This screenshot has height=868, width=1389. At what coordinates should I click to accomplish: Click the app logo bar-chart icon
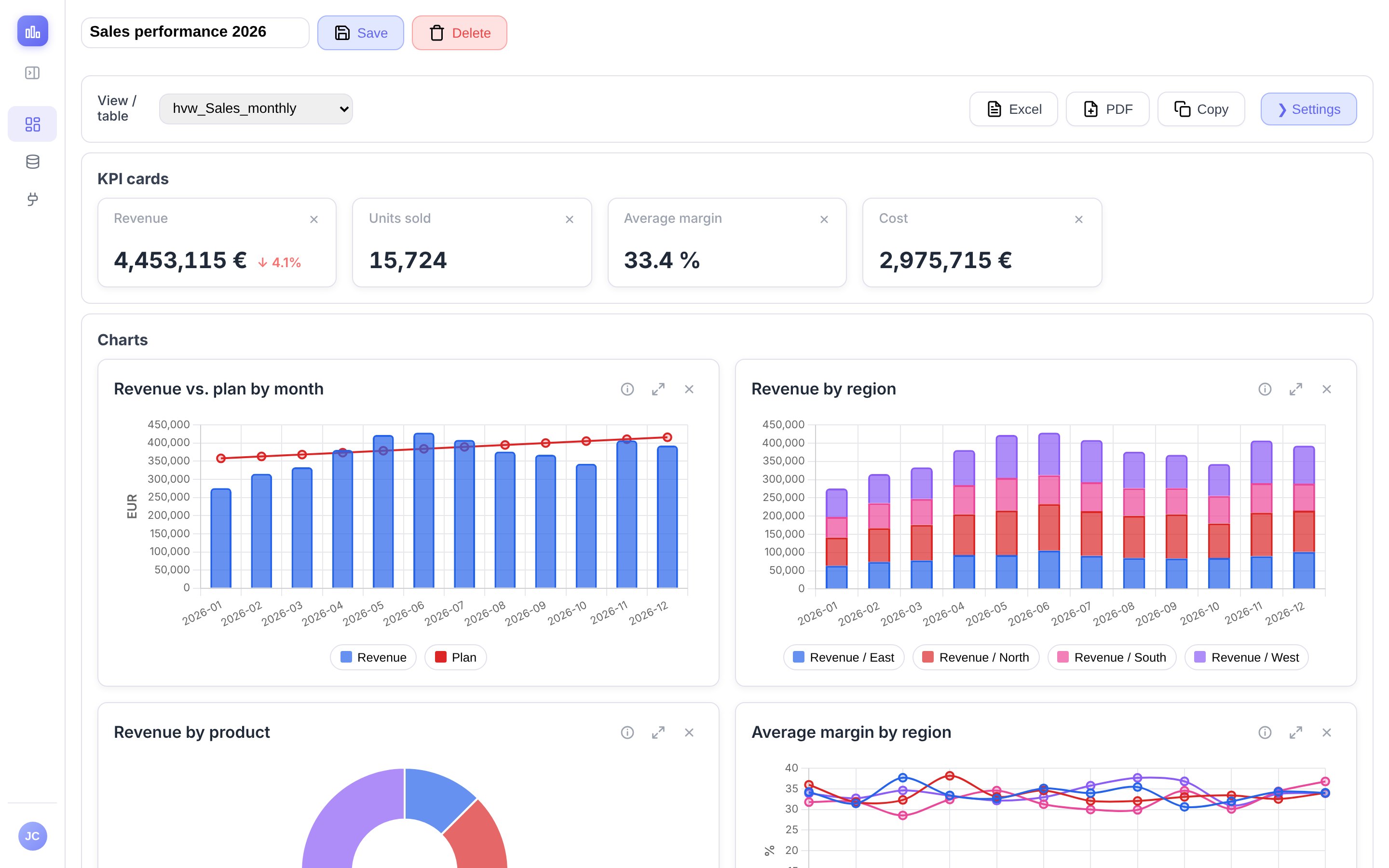point(33,31)
